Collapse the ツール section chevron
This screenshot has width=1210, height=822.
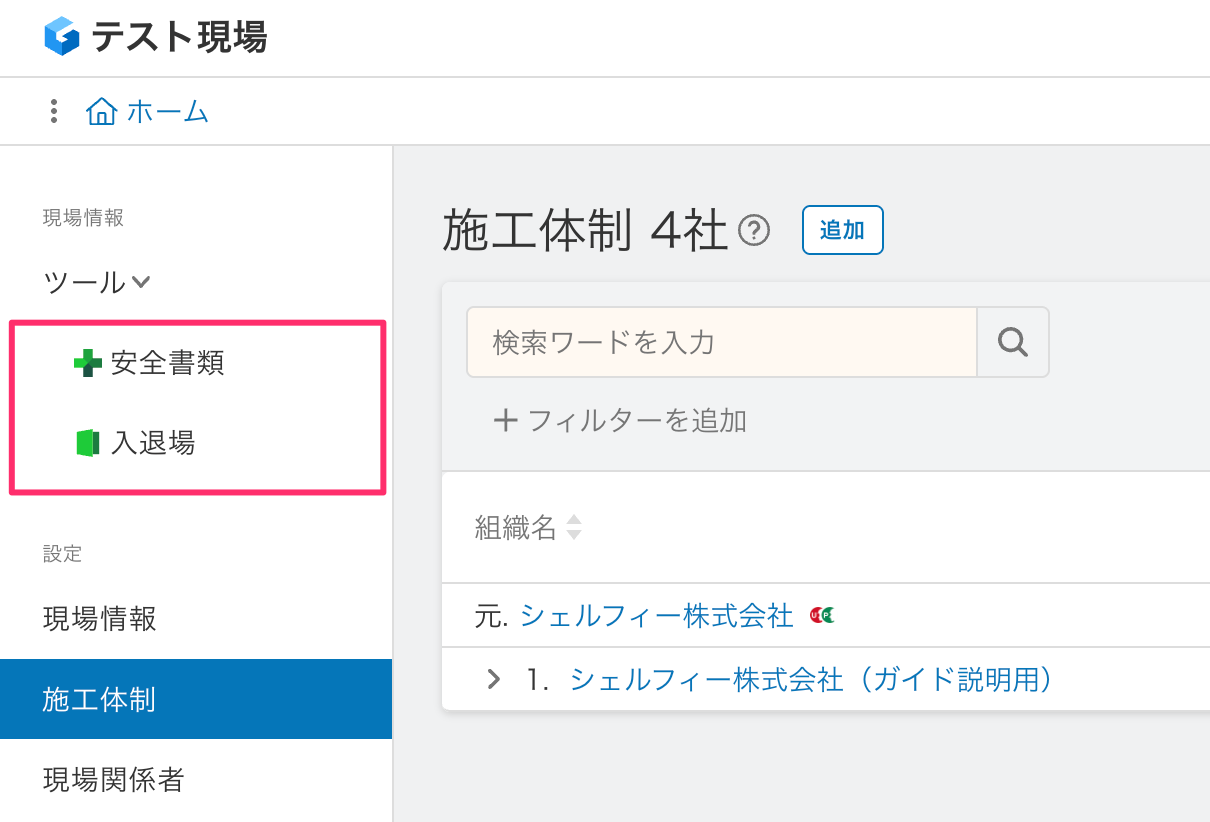pyautogui.click(x=141, y=282)
